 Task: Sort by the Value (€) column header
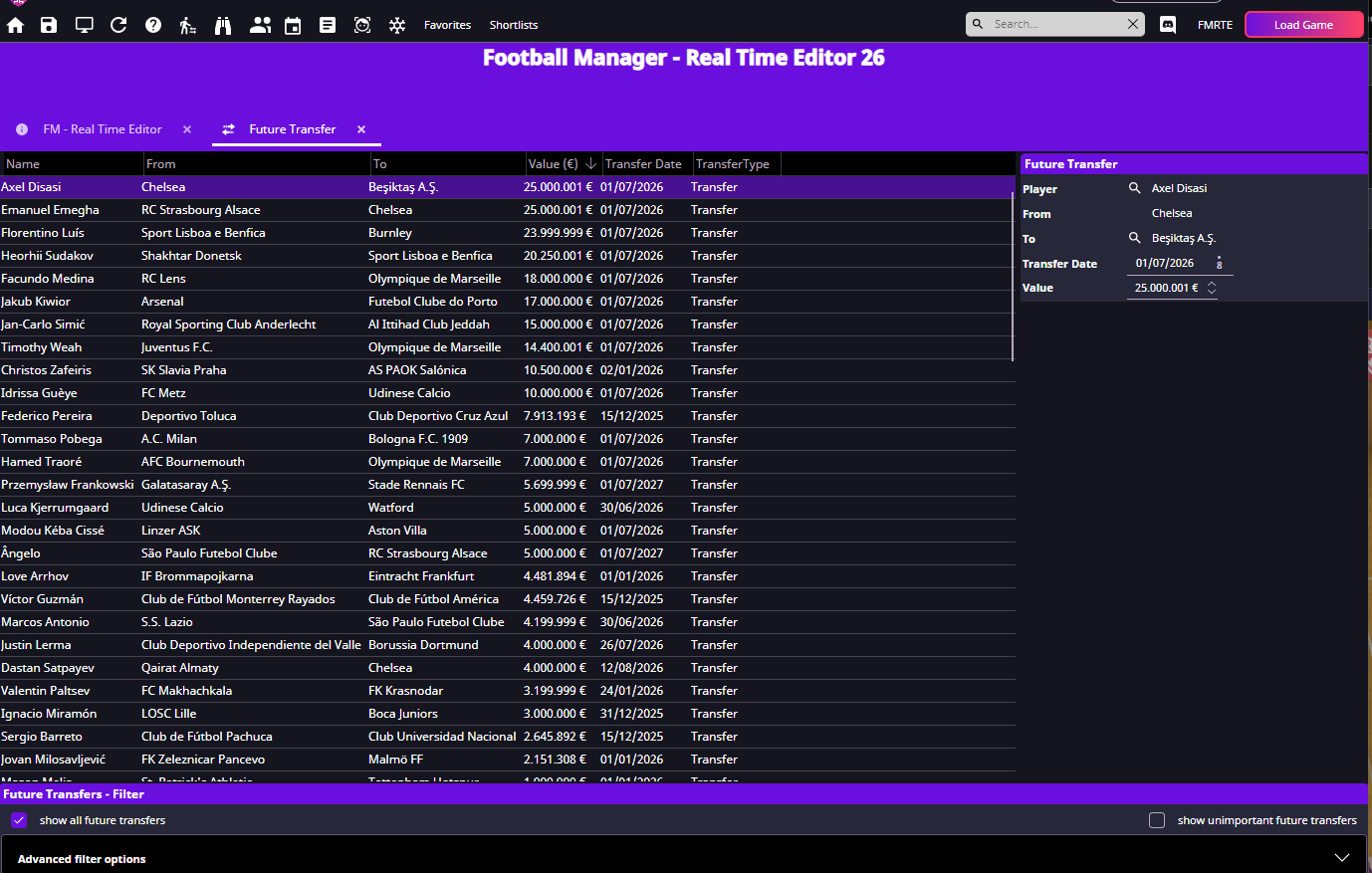[x=554, y=164]
